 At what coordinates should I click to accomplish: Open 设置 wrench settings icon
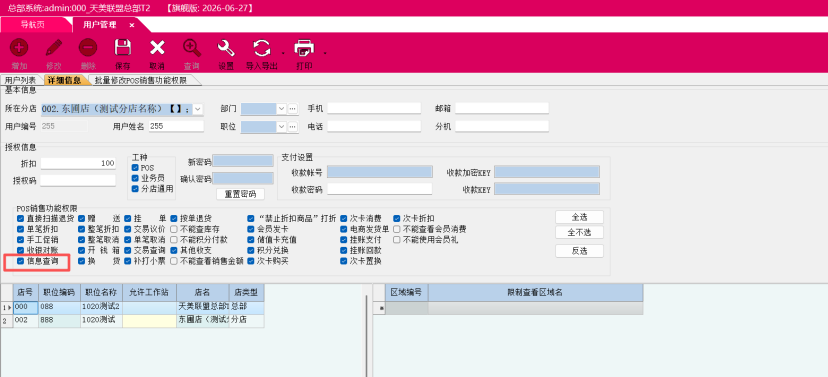click(x=226, y=48)
